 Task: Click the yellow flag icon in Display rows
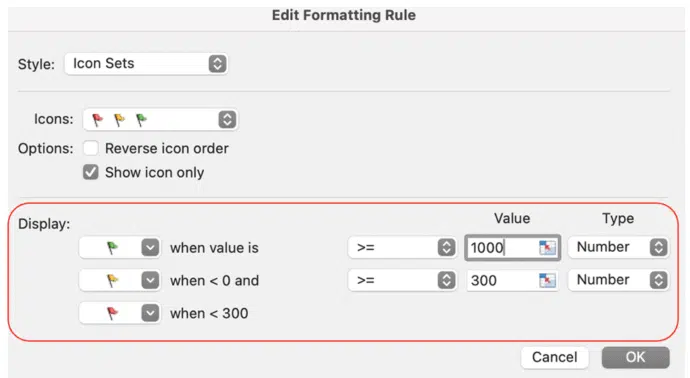click(113, 280)
